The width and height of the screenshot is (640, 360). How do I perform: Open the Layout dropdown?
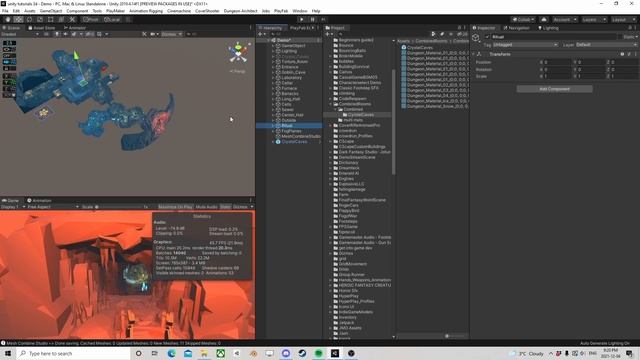623,20
